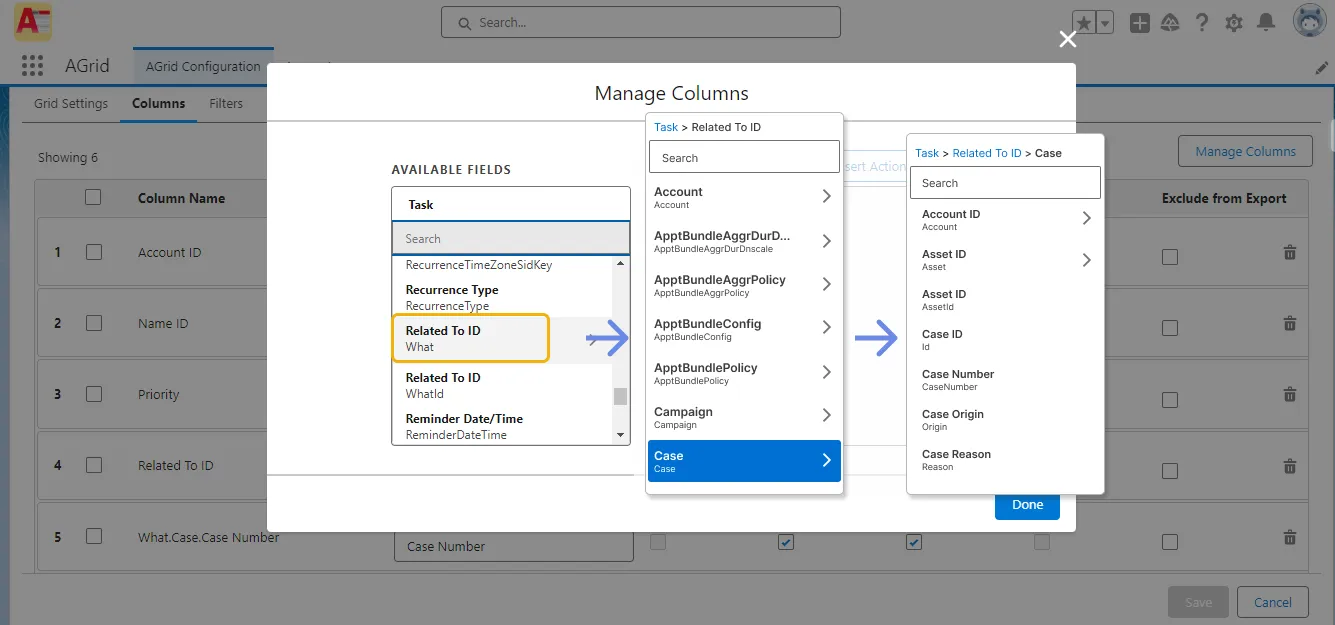Expand the Campaign chevron
The height and width of the screenshot is (625, 1335).
(x=827, y=416)
